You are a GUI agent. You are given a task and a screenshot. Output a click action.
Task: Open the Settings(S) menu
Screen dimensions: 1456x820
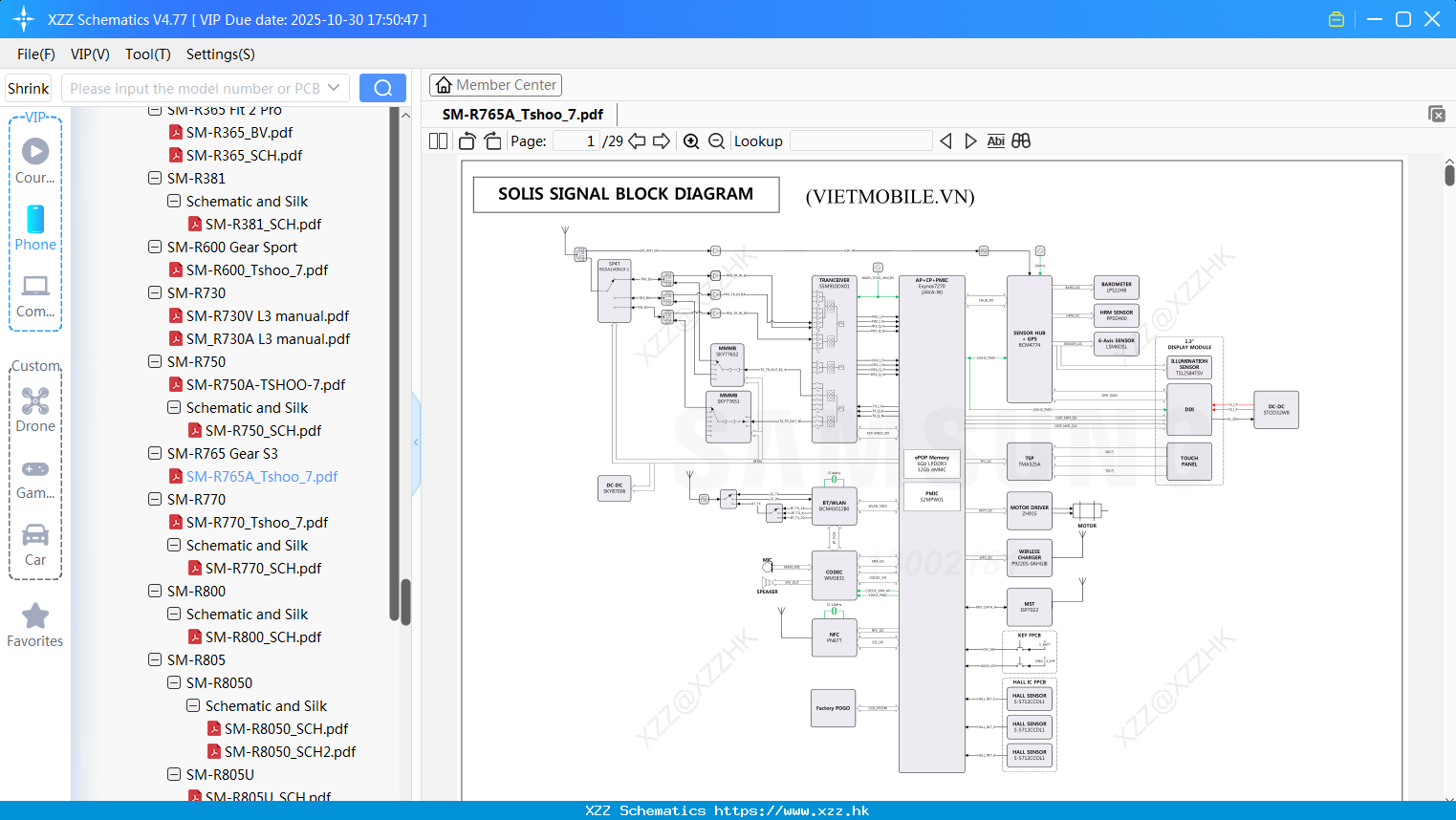coord(221,54)
